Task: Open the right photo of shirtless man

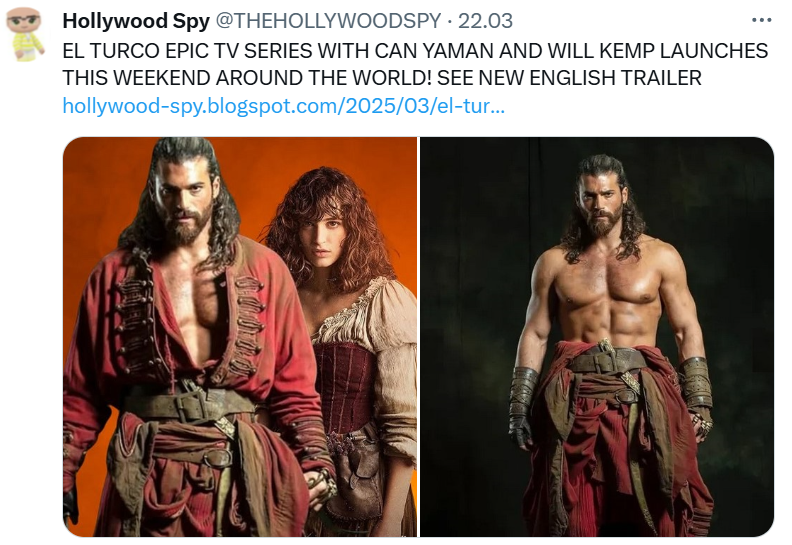Action: pyautogui.click(x=597, y=337)
